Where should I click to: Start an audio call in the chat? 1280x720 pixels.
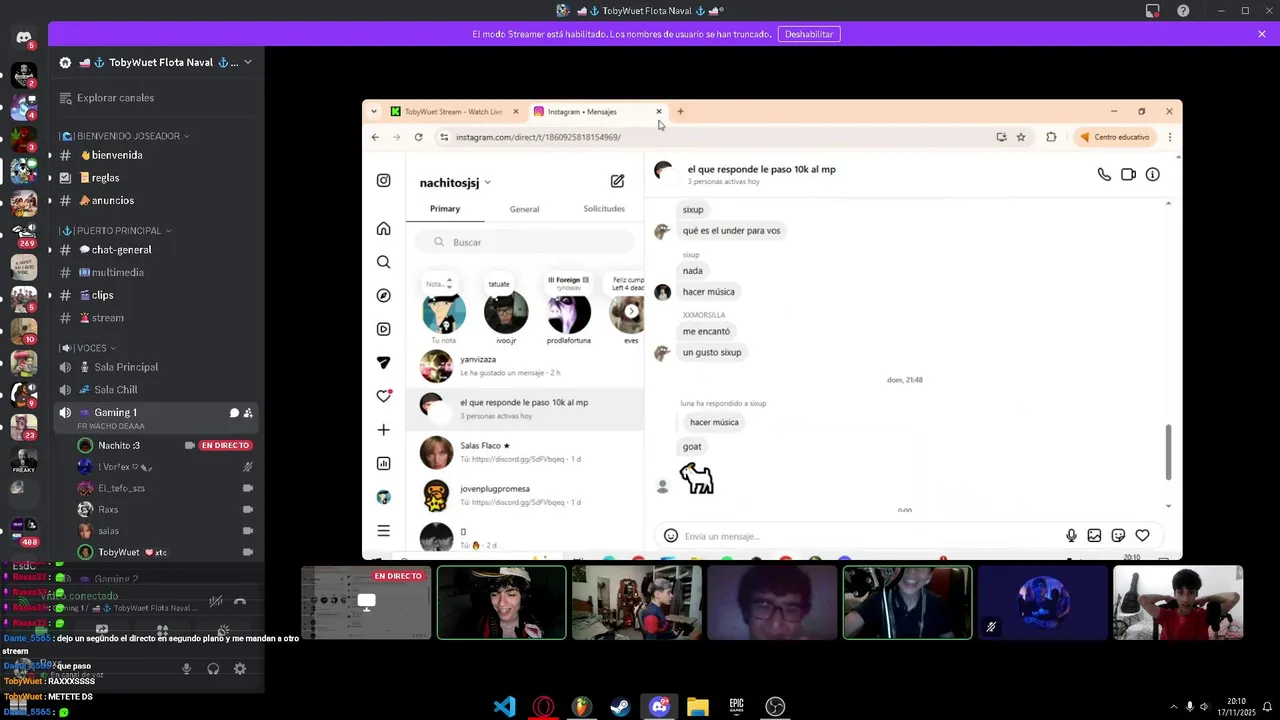coord(1104,174)
